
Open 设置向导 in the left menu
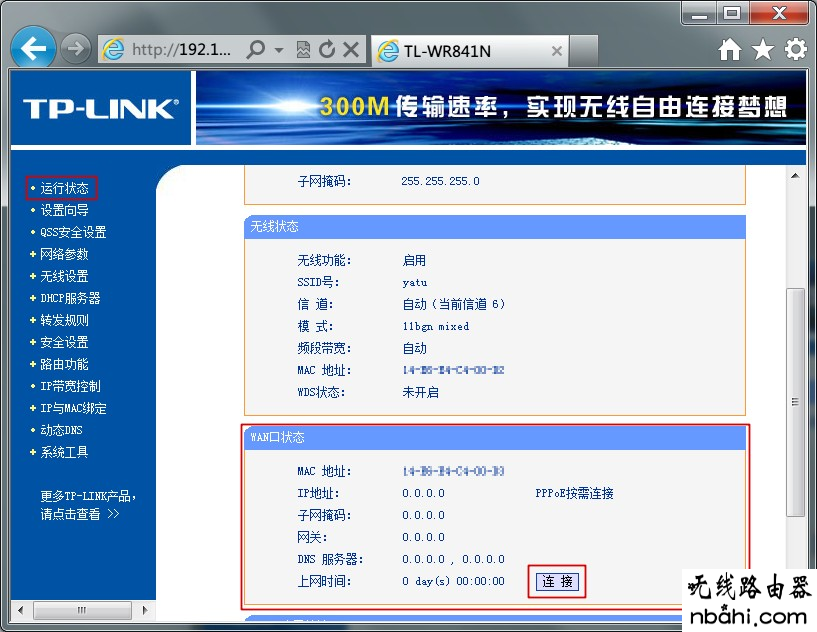pyautogui.click(x=64, y=210)
